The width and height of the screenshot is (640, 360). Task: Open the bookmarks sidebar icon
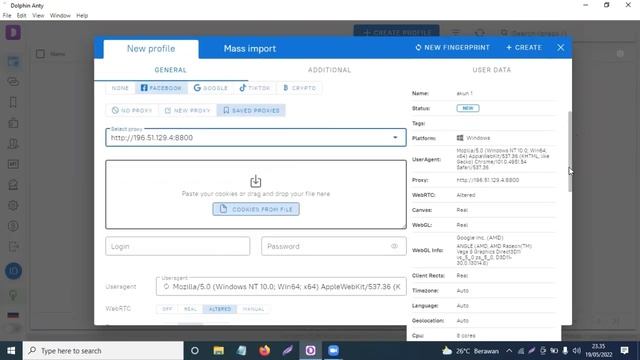[13, 102]
